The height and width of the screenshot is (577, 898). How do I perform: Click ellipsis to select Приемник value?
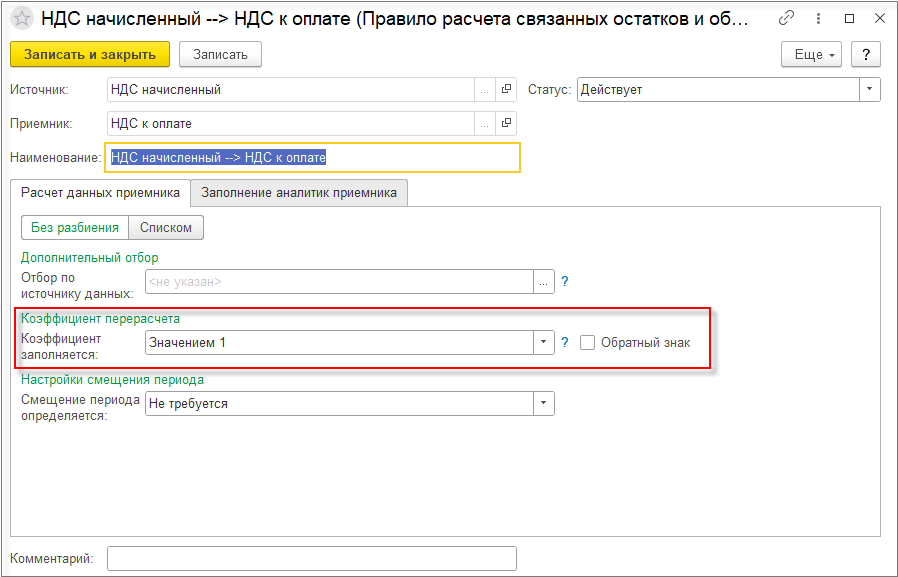click(x=485, y=123)
